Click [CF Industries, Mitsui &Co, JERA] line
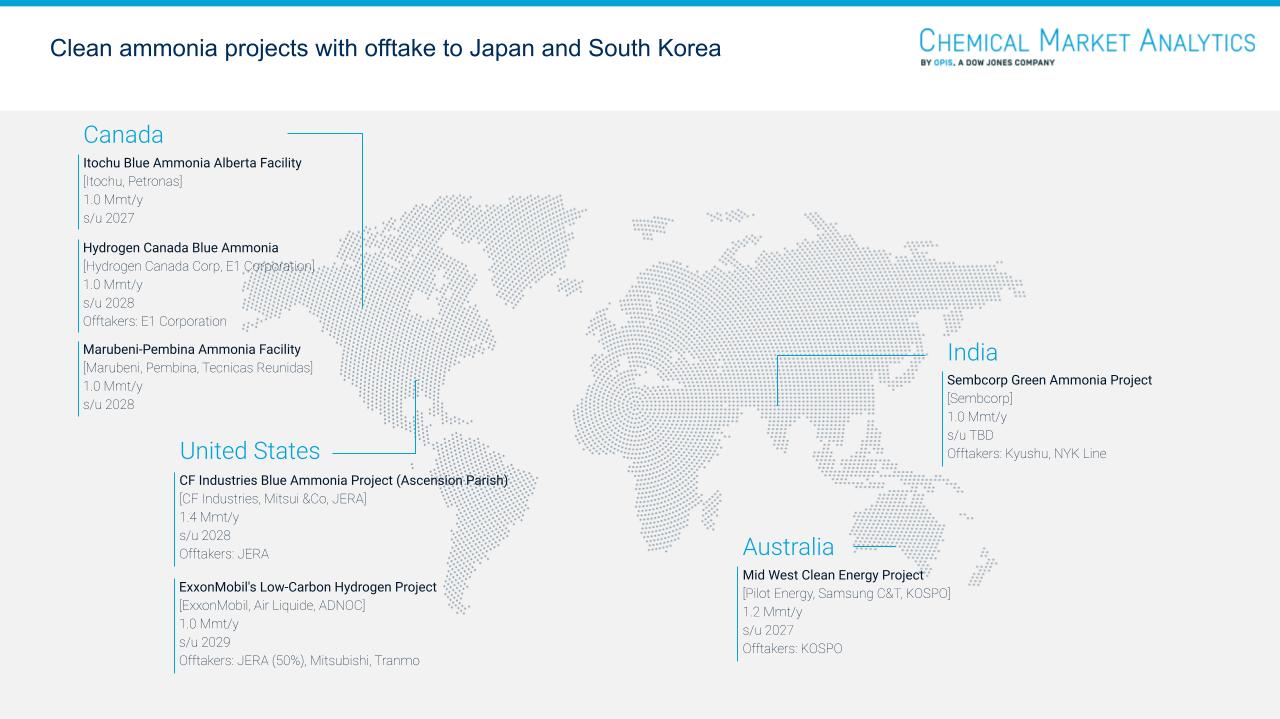 pyautogui.click(x=273, y=499)
